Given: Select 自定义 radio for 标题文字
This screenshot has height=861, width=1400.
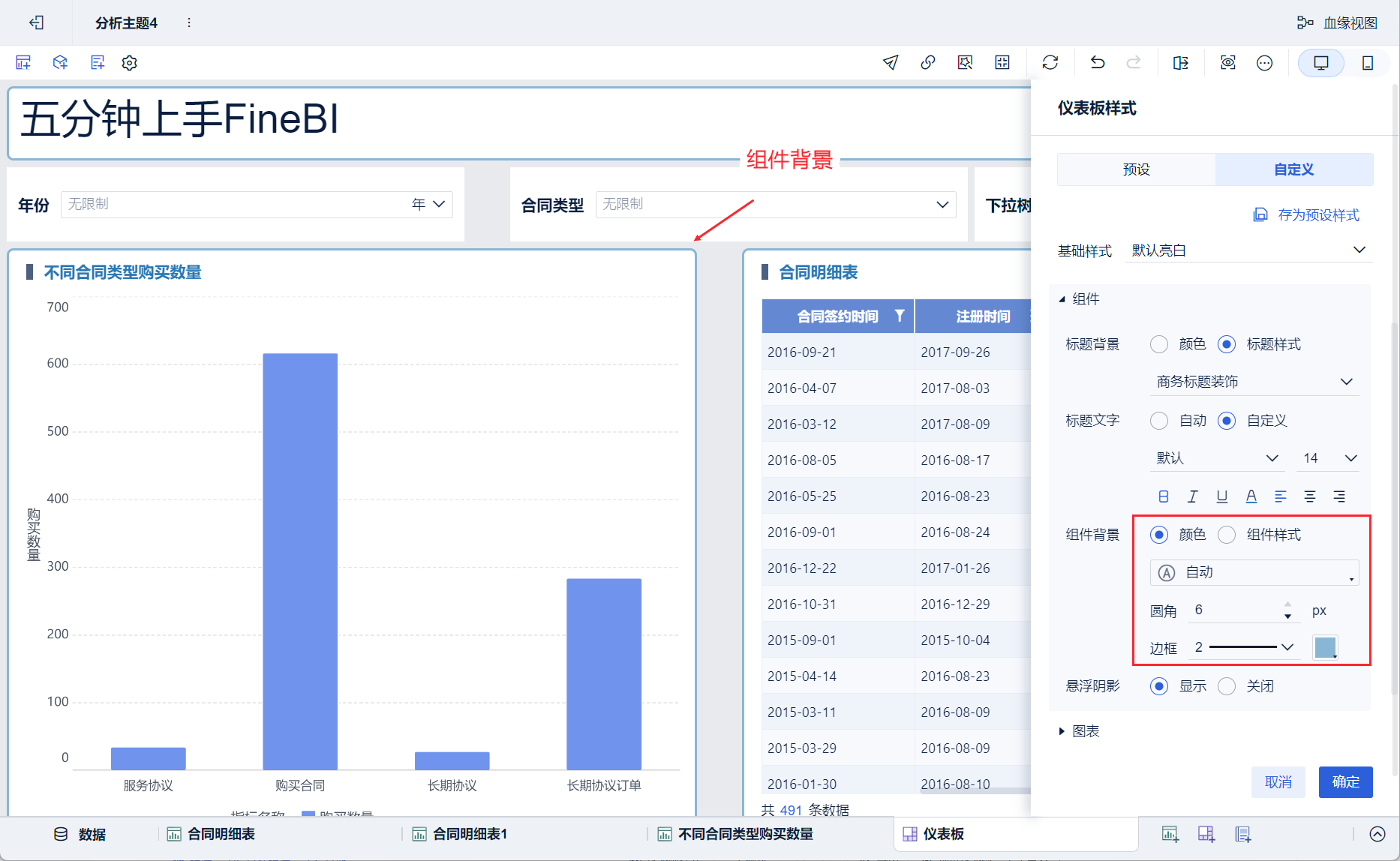Looking at the screenshot, I should click(x=1227, y=421).
